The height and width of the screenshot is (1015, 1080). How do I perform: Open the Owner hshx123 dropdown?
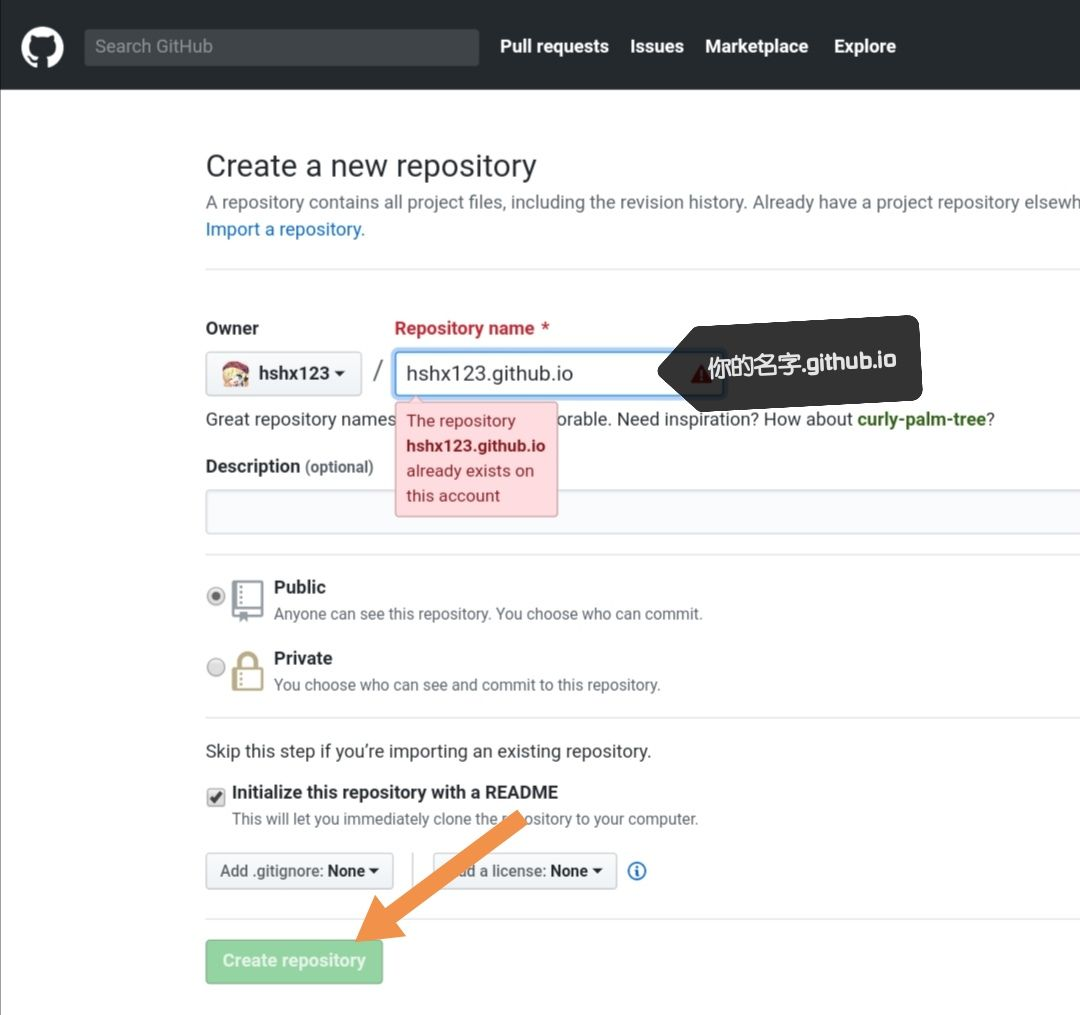tap(283, 373)
